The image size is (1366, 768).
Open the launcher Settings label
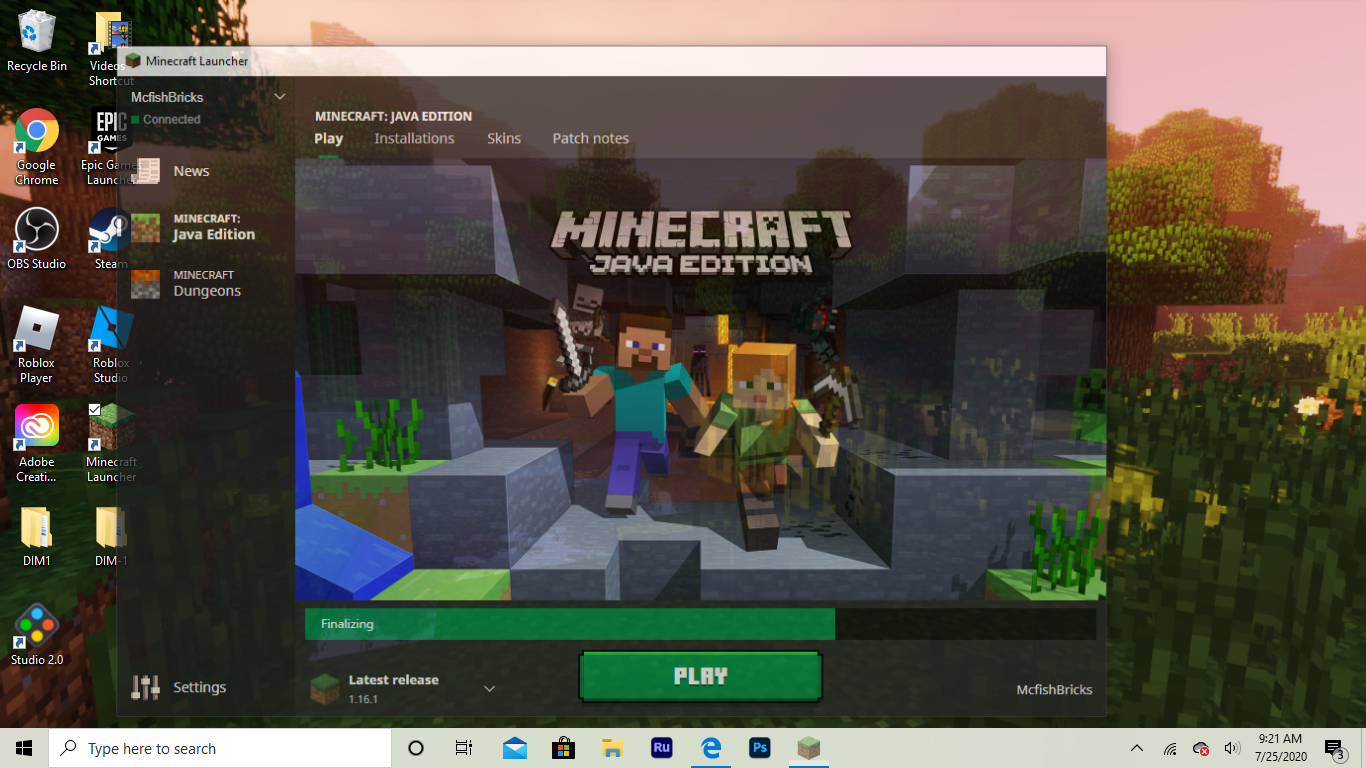click(x=199, y=687)
